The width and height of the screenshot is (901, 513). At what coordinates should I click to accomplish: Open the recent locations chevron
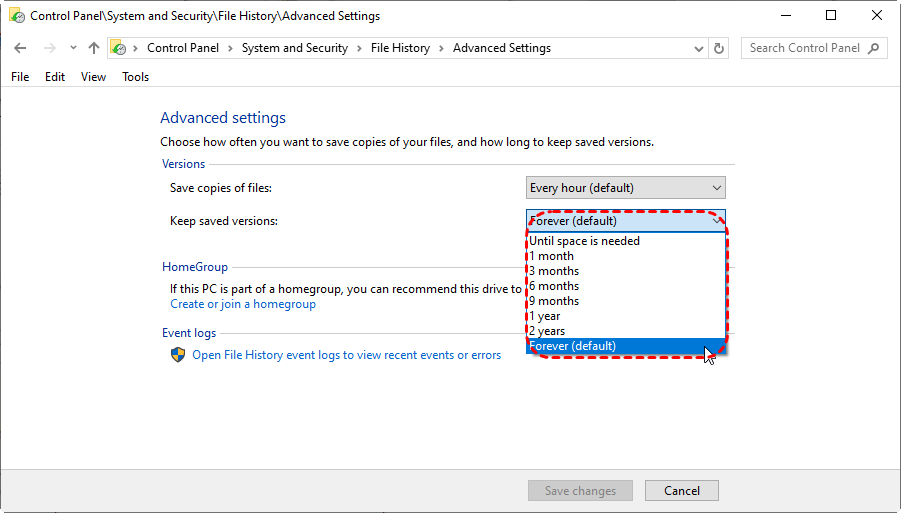click(72, 48)
